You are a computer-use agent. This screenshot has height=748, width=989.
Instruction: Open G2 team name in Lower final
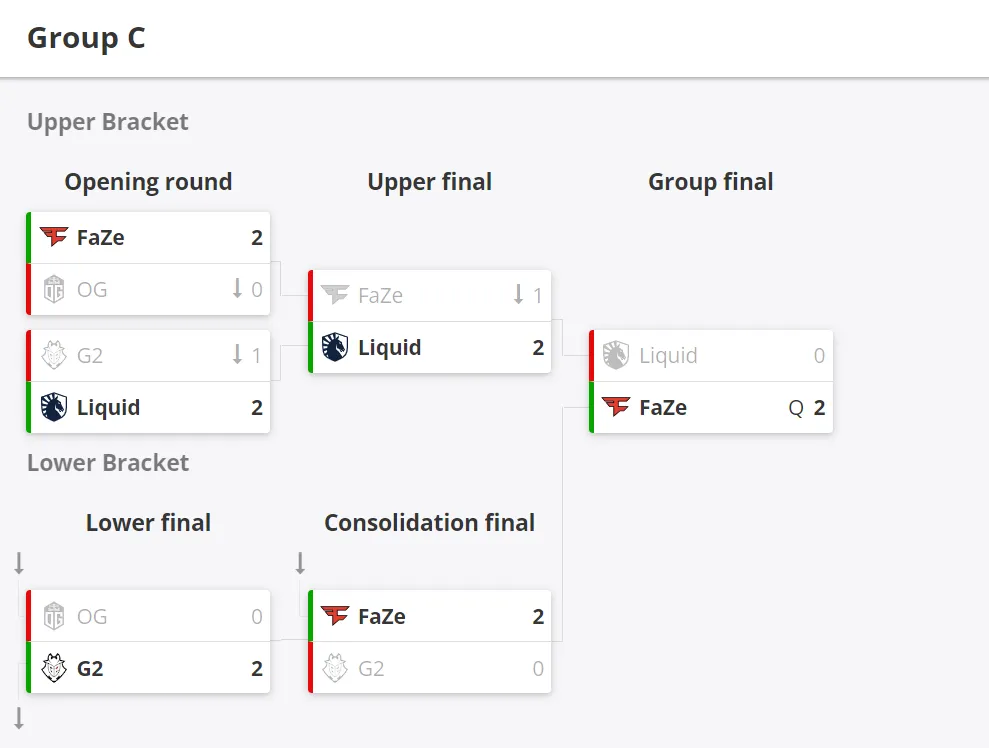click(x=90, y=669)
